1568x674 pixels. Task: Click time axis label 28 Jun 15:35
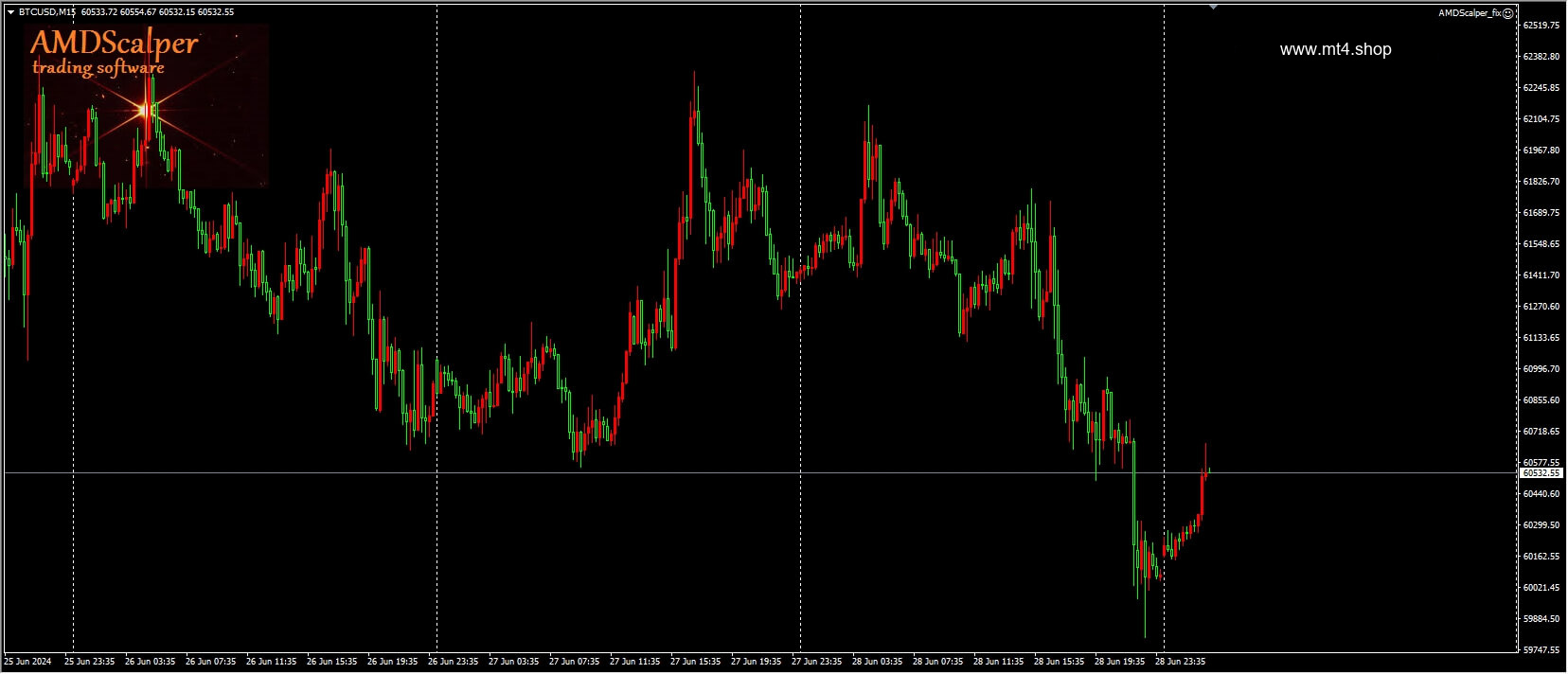1059,662
